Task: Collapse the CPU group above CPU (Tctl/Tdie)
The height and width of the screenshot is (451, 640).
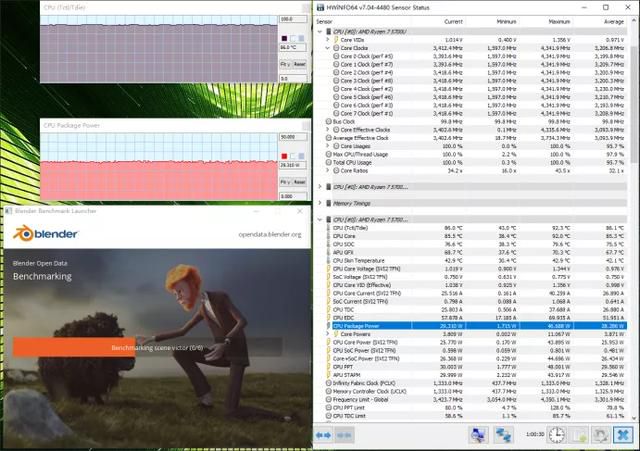Action: point(320,220)
